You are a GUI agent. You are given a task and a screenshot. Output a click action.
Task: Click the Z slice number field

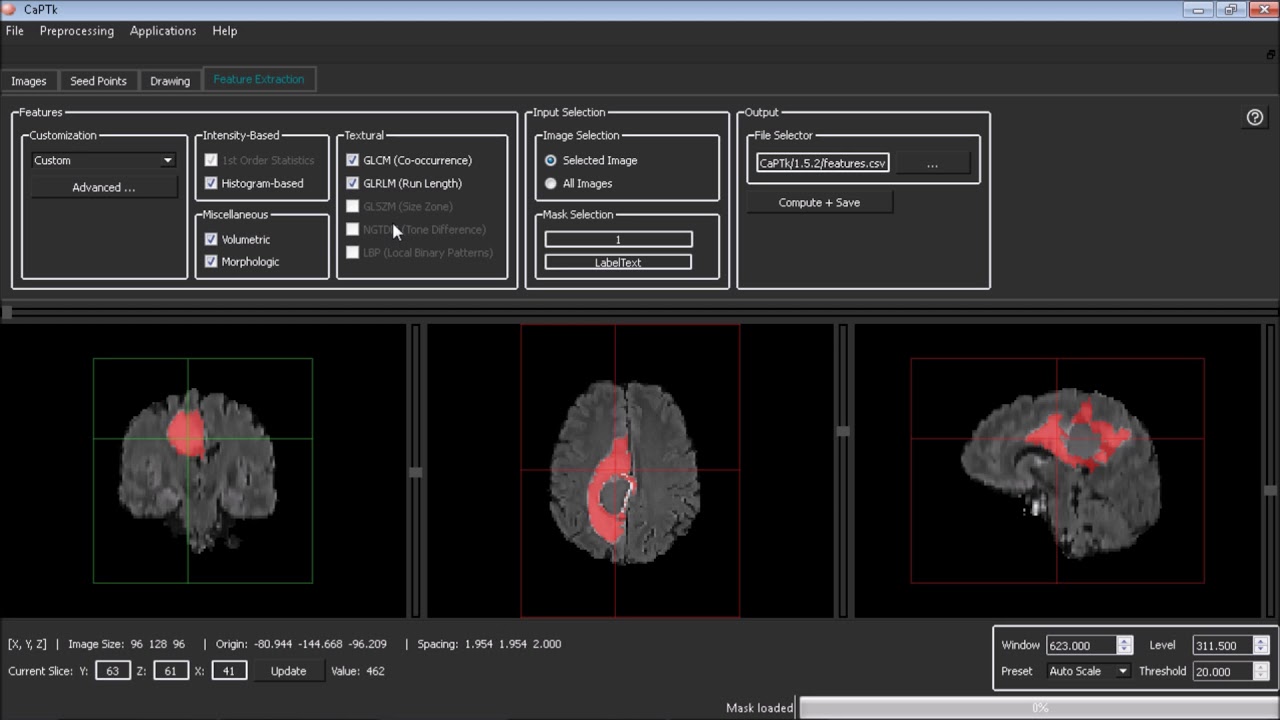coord(171,671)
